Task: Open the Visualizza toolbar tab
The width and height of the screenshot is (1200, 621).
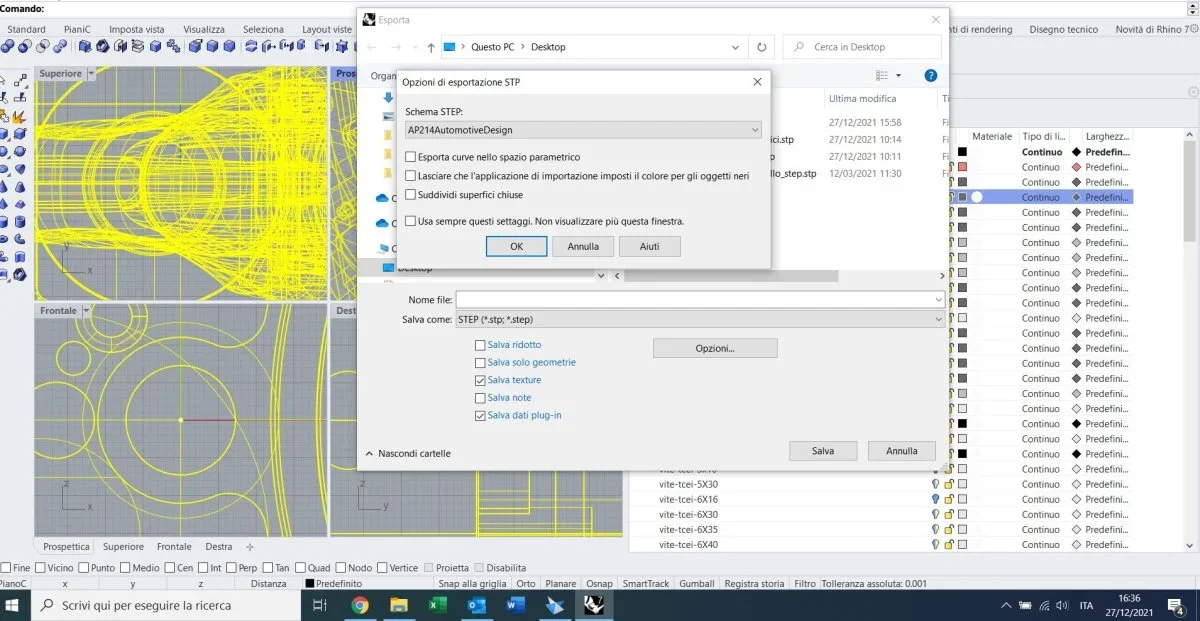Action: tap(203, 29)
